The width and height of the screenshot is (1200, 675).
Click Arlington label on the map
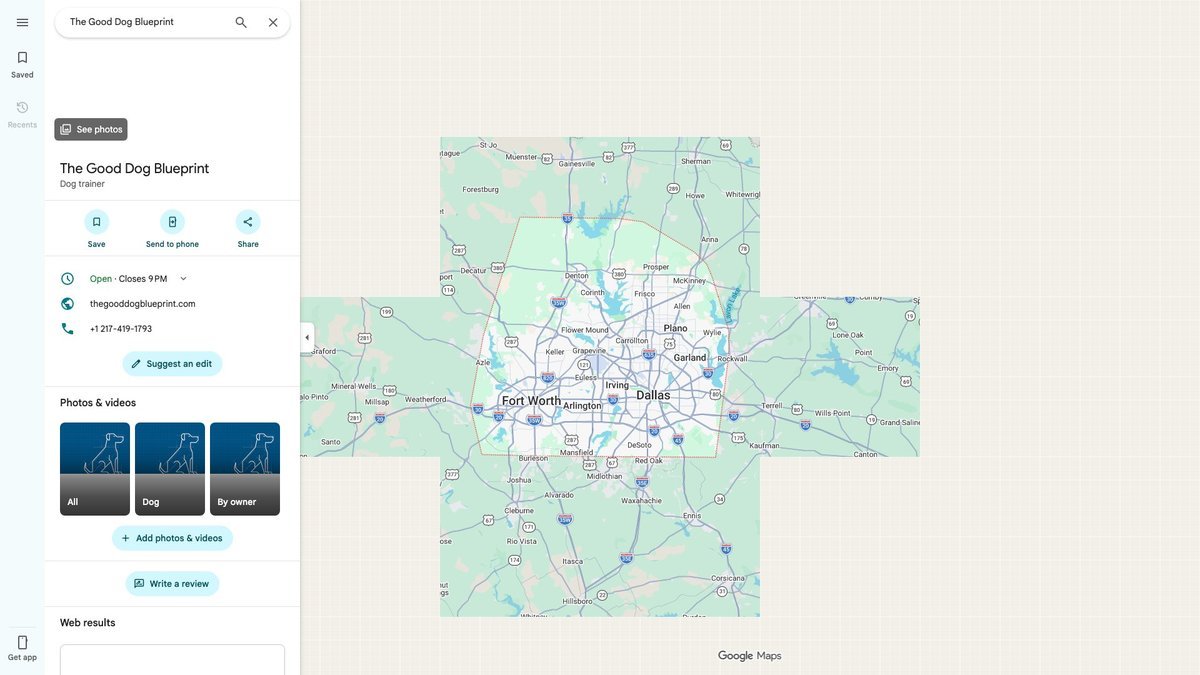coord(582,406)
